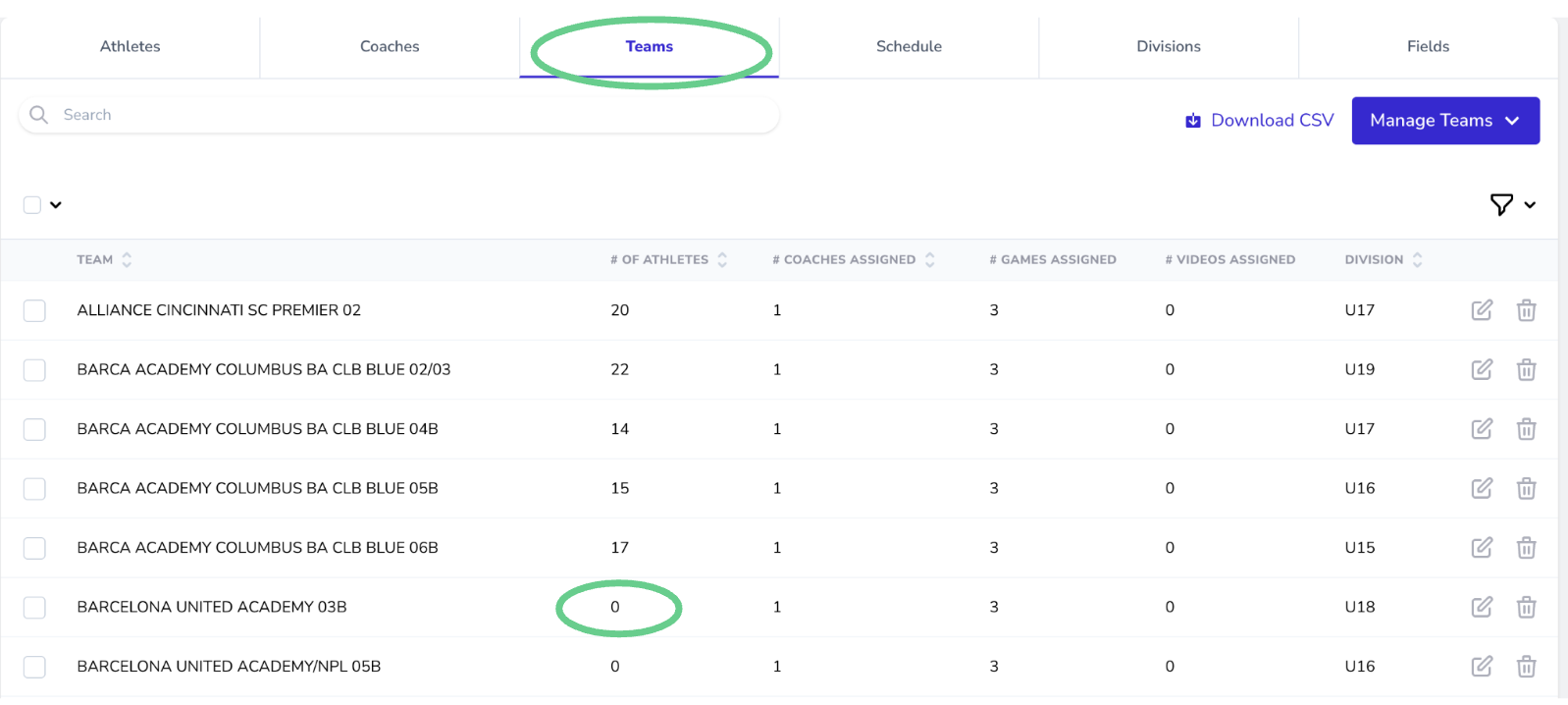Edit Barcelona United Academy 03B team

(x=1482, y=607)
